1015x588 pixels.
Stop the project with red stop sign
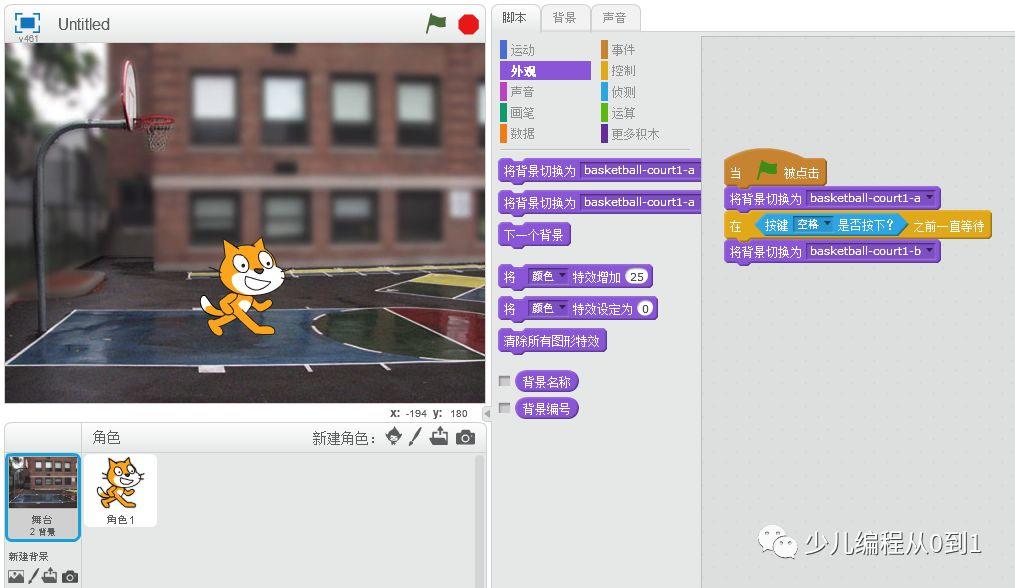click(468, 25)
